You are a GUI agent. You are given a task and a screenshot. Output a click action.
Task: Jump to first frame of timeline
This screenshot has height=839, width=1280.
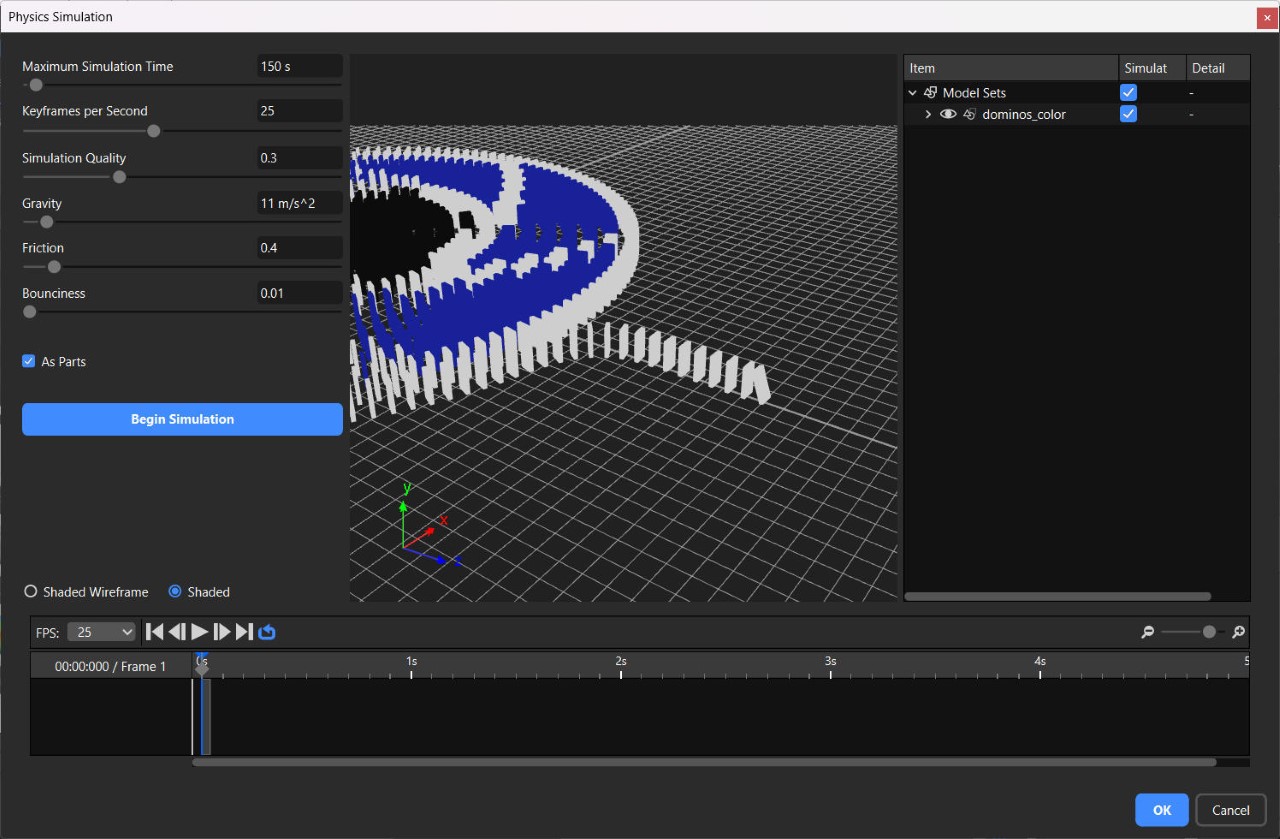pyautogui.click(x=154, y=631)
